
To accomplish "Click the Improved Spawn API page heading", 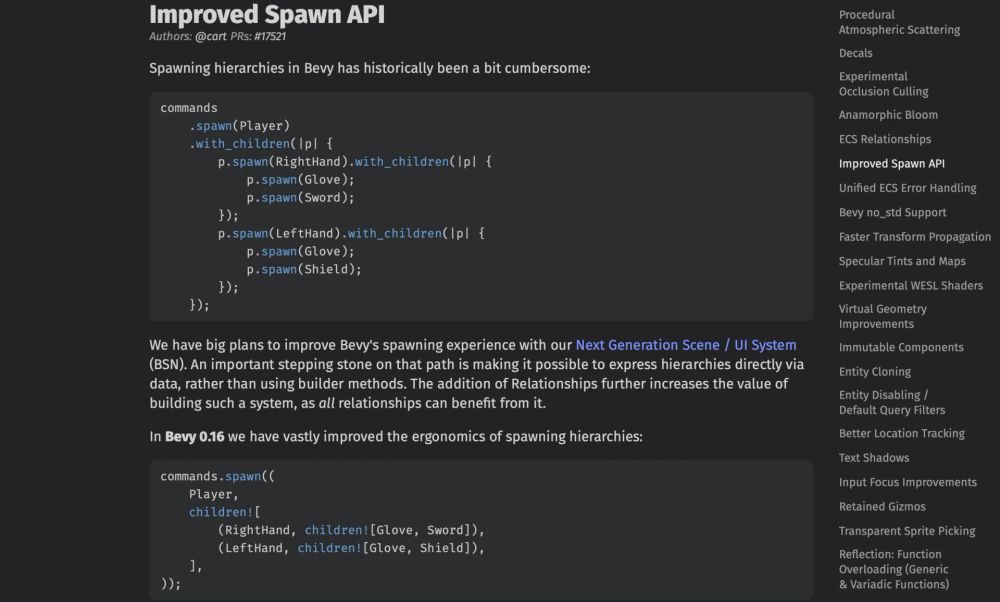I will click(267, 15).
